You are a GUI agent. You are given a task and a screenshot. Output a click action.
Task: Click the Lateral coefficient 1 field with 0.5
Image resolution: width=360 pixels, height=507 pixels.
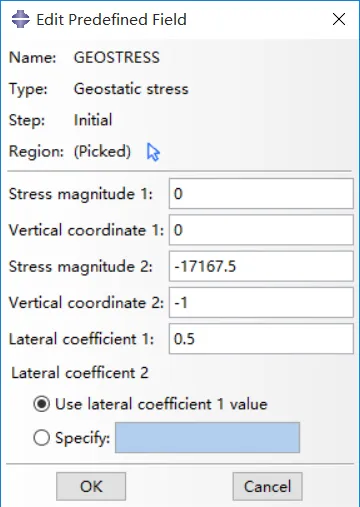click(261, 339)
